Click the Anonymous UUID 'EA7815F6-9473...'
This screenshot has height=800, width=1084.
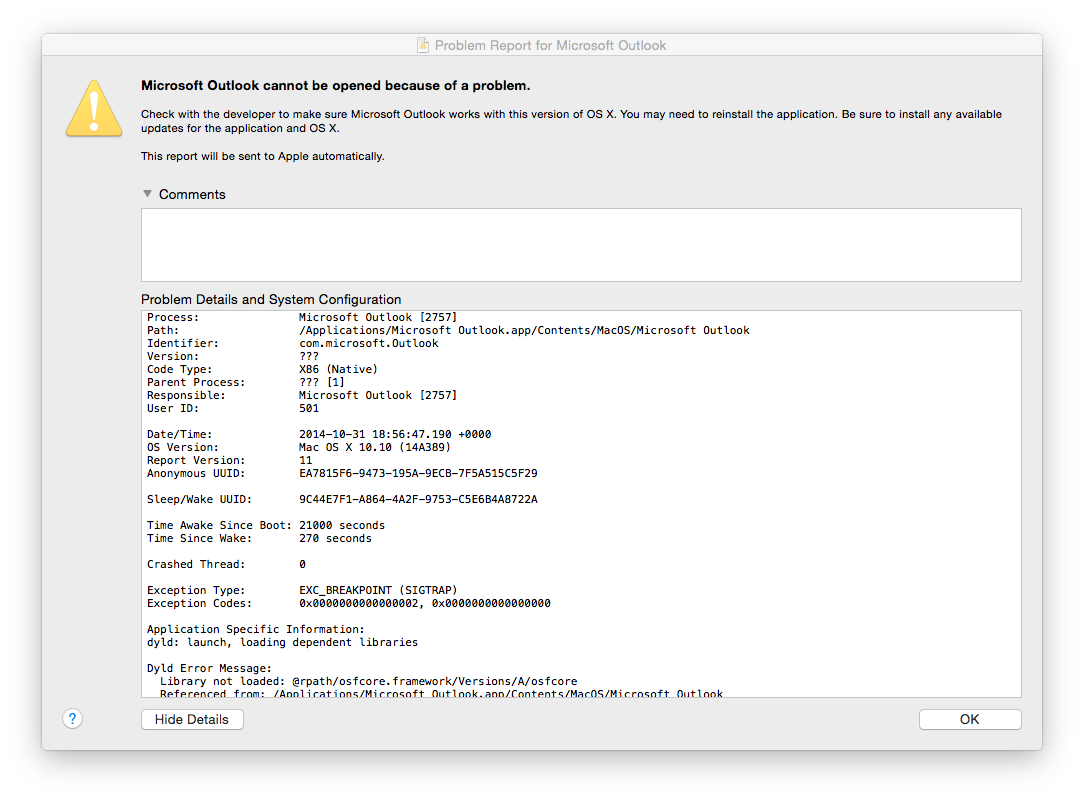pyautogui.click(x=418, y=474)
